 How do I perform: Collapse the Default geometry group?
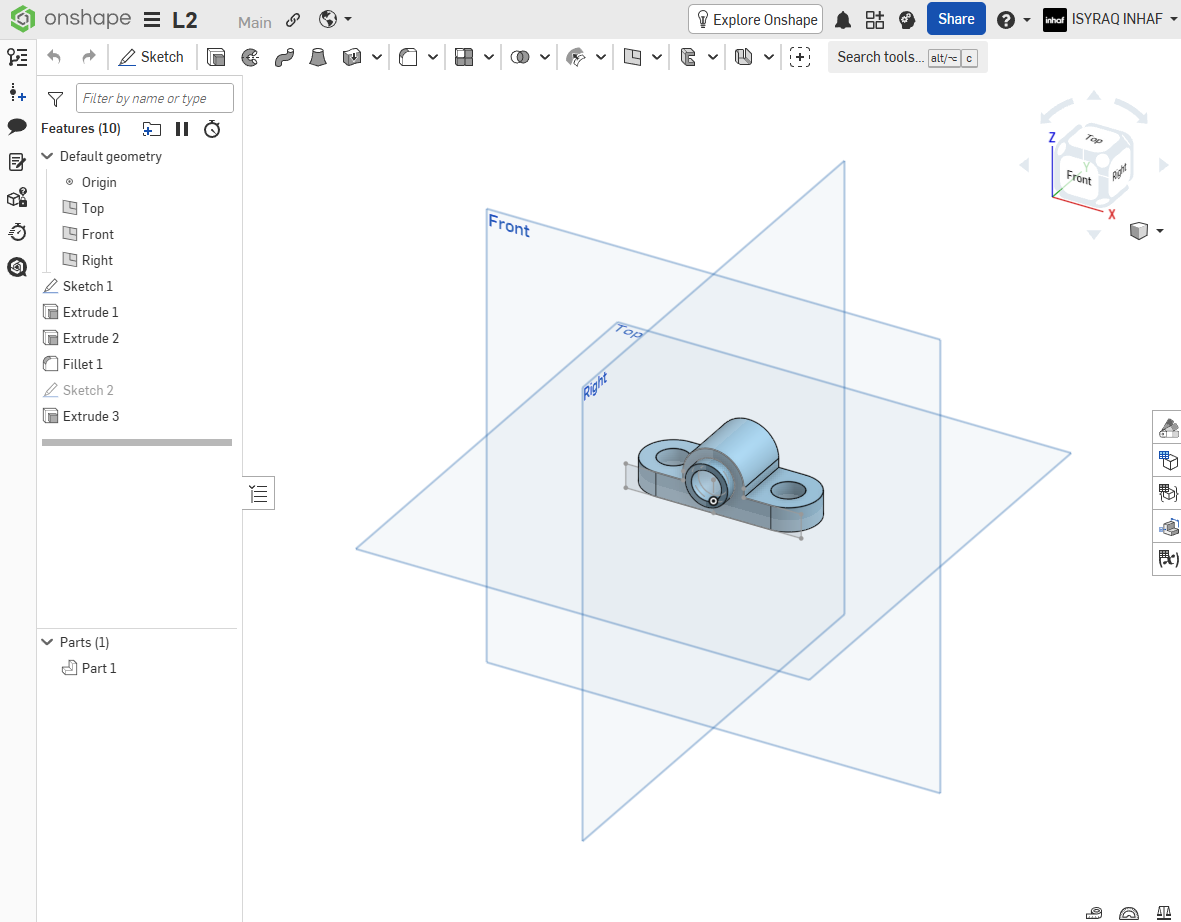(x=47, y=156)
